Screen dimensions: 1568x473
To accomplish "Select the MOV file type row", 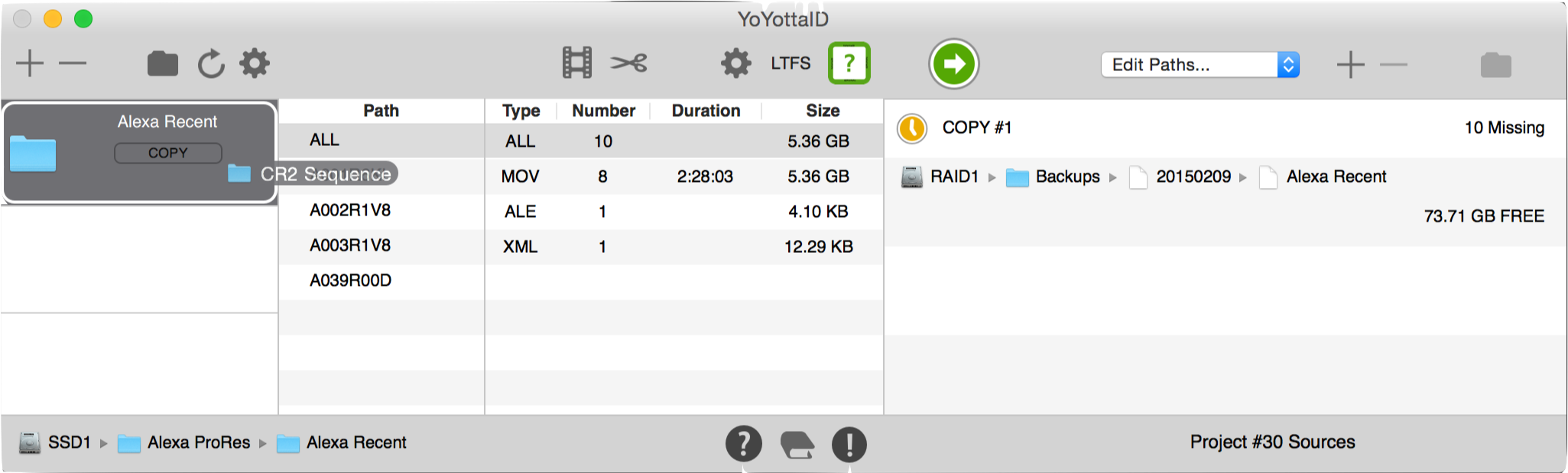I will tap(684, 177).
